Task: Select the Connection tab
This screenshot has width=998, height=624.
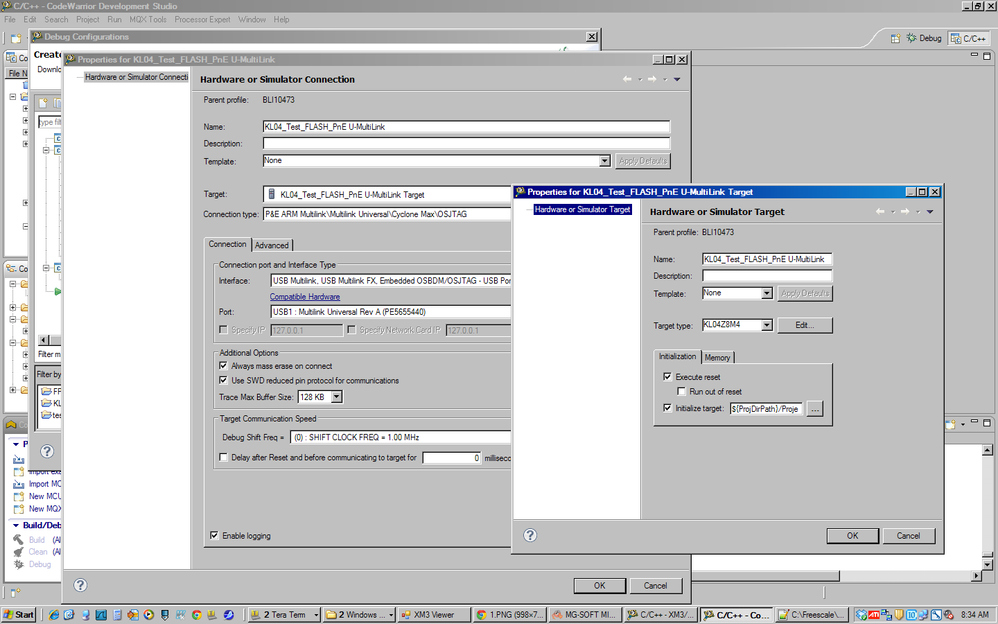Action: point(227,244)
